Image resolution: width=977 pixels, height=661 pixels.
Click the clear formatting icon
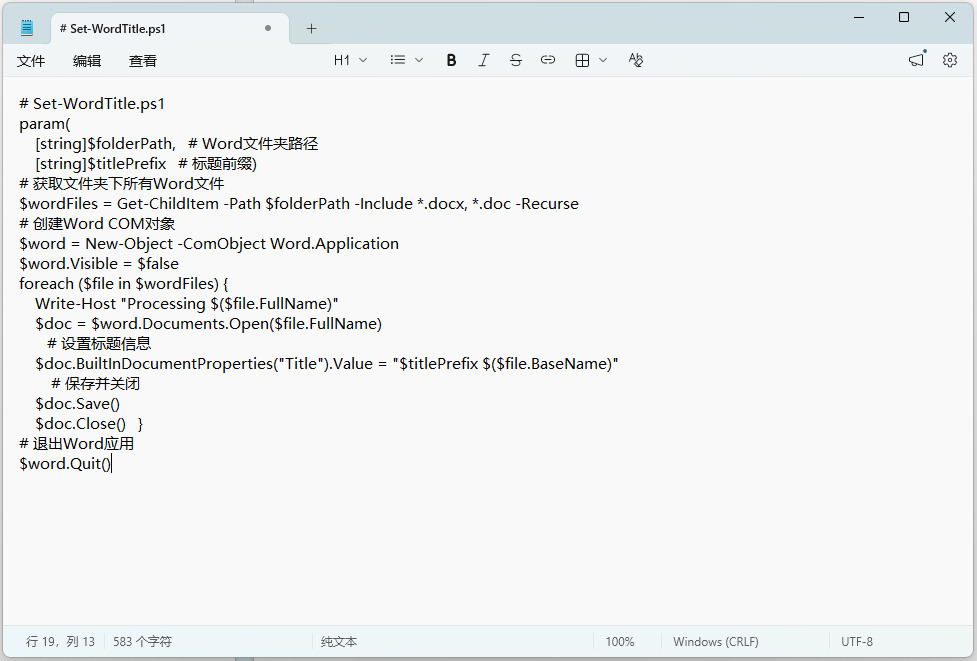(x=635, y=60)
